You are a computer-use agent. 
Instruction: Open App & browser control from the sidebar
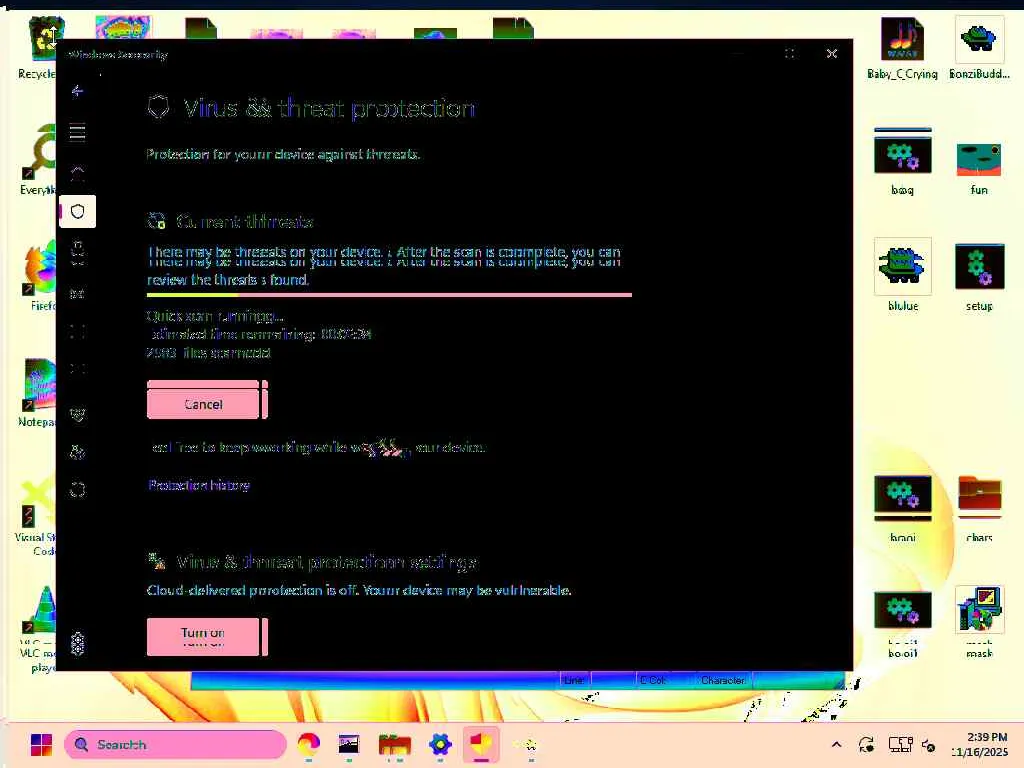77,332
